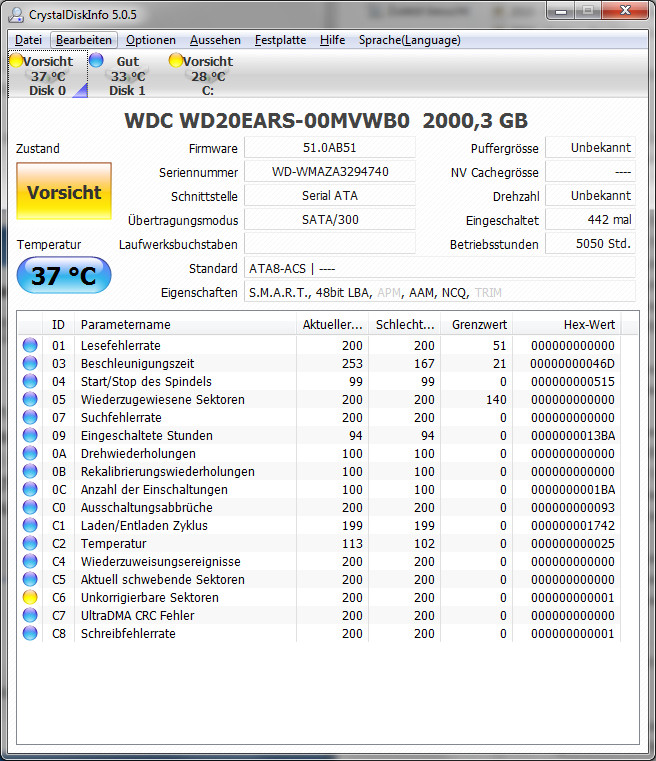
Task: Open the Datei menu
Action: click(x=28, y=40)
